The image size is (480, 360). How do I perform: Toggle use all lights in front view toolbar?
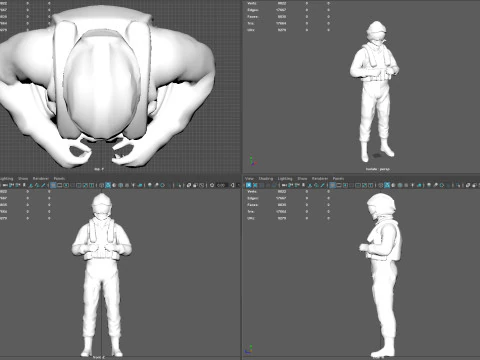[133, 185]
